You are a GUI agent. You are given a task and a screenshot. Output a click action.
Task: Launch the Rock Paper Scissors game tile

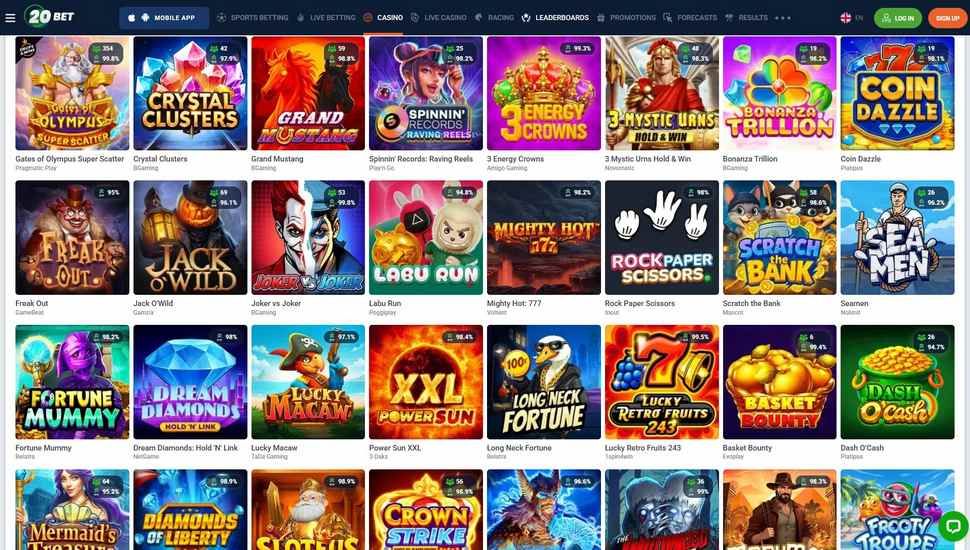tap(662, 238)
